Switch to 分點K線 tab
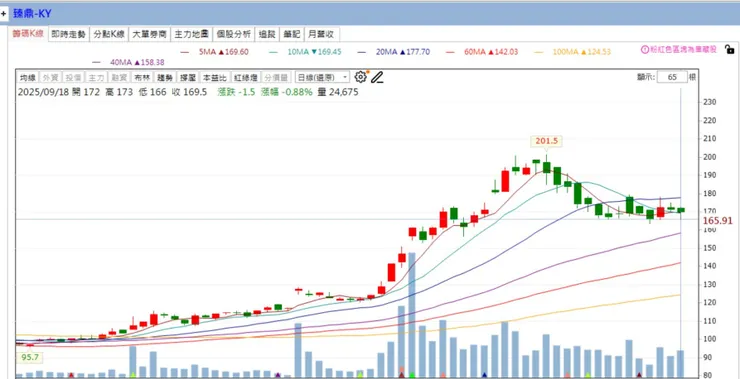The image size is (740, 379). (x=109, y=34)
